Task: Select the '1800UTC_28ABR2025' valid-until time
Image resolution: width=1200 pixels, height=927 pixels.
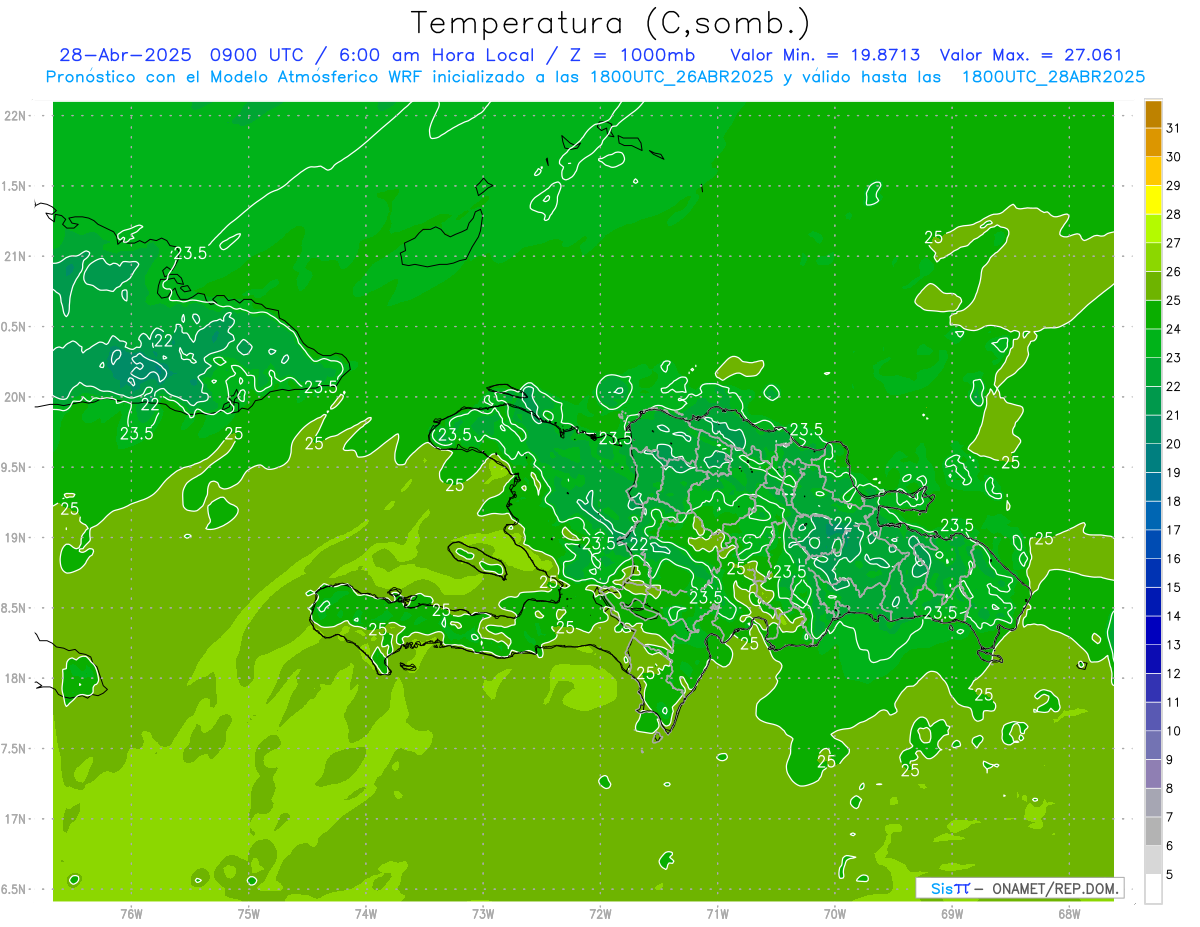Action: point(1053,77)
